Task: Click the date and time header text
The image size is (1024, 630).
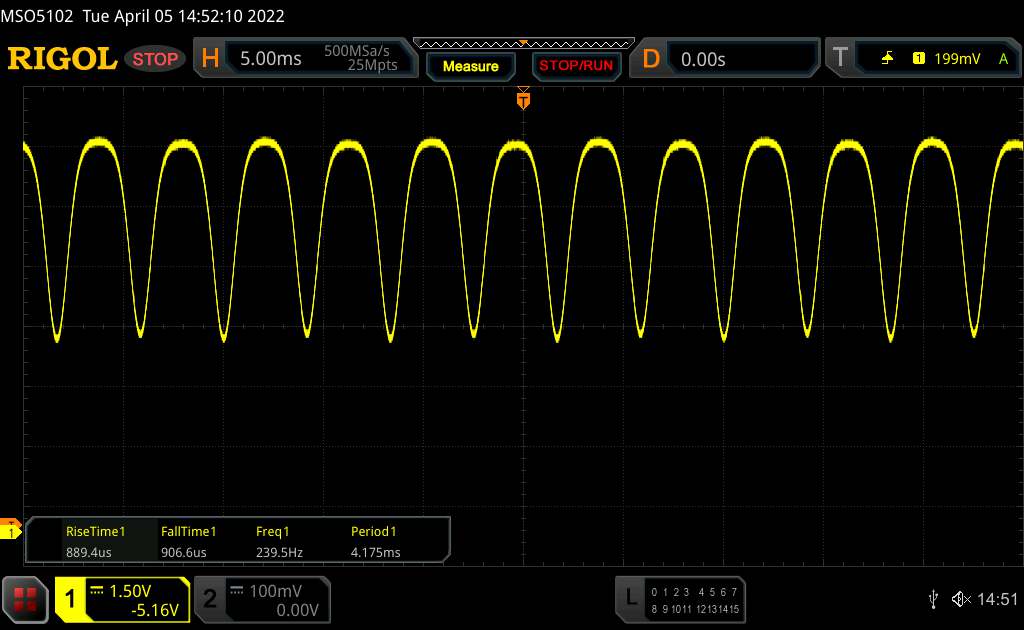Action: pyautogui.click(x=184, y=16)
